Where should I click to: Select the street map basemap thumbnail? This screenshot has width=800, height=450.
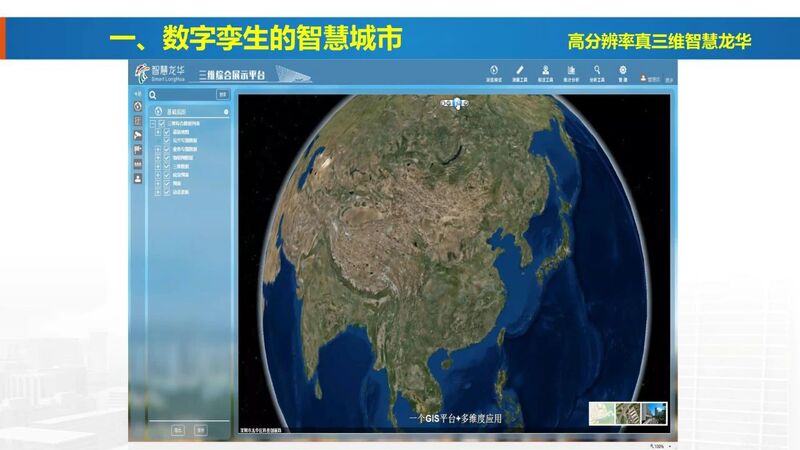tap(601, 413)
